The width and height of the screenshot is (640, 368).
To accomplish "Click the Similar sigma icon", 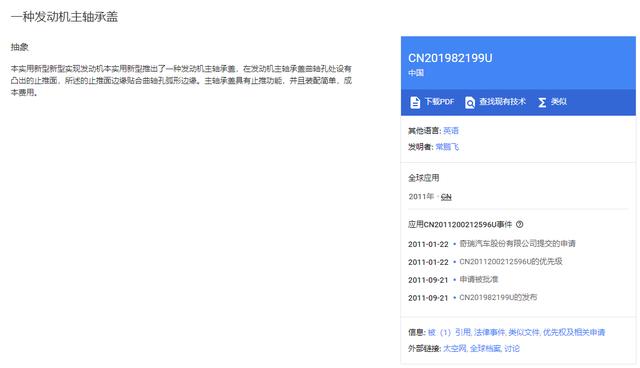I will pos(542,102).
